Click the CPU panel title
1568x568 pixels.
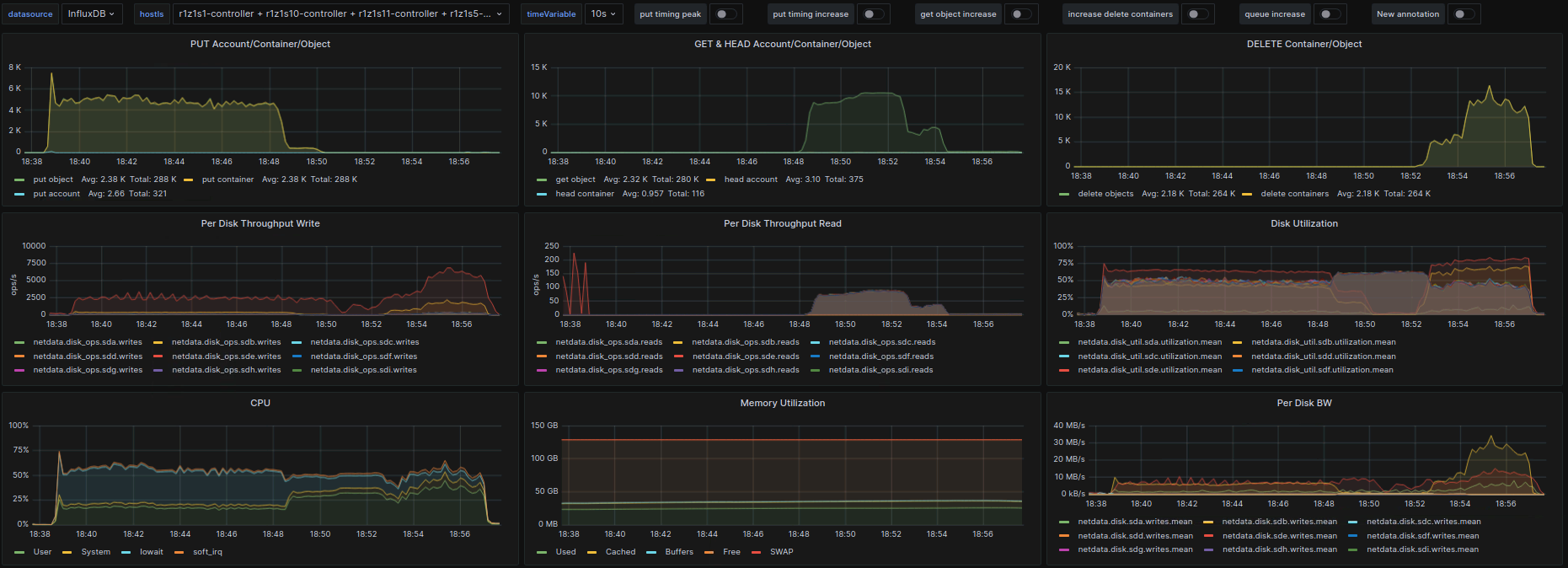(260, 403)
